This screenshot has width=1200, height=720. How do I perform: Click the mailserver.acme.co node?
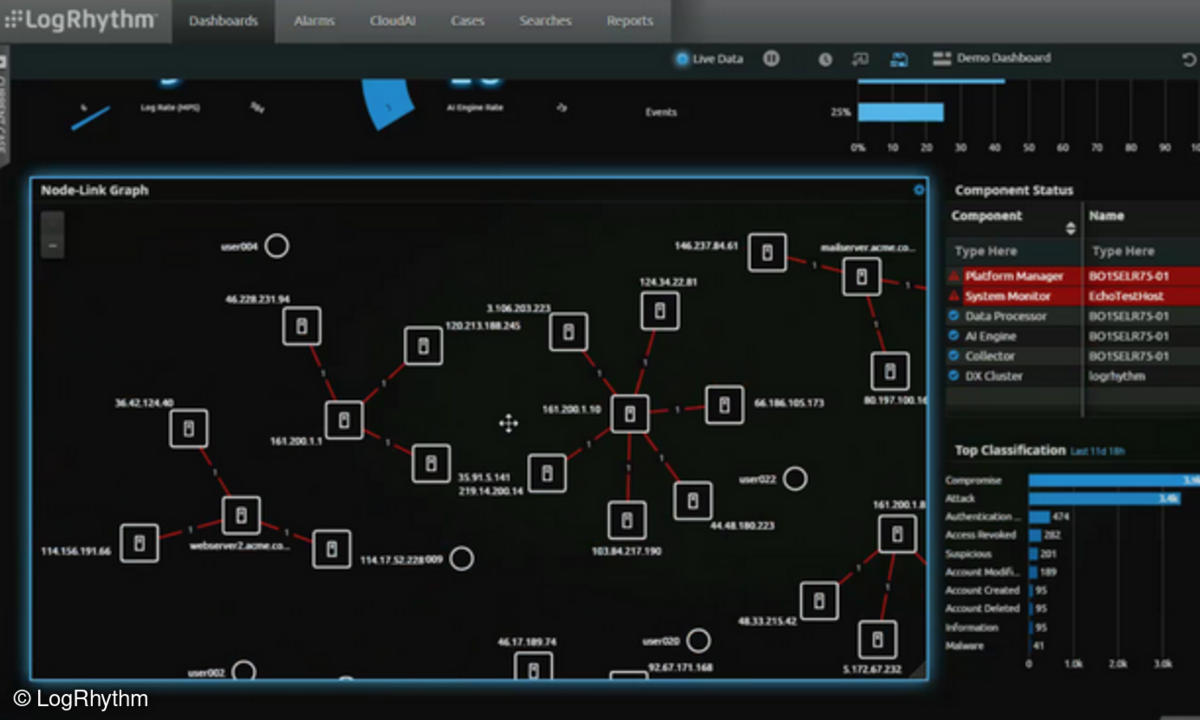(x=861, y=276)
